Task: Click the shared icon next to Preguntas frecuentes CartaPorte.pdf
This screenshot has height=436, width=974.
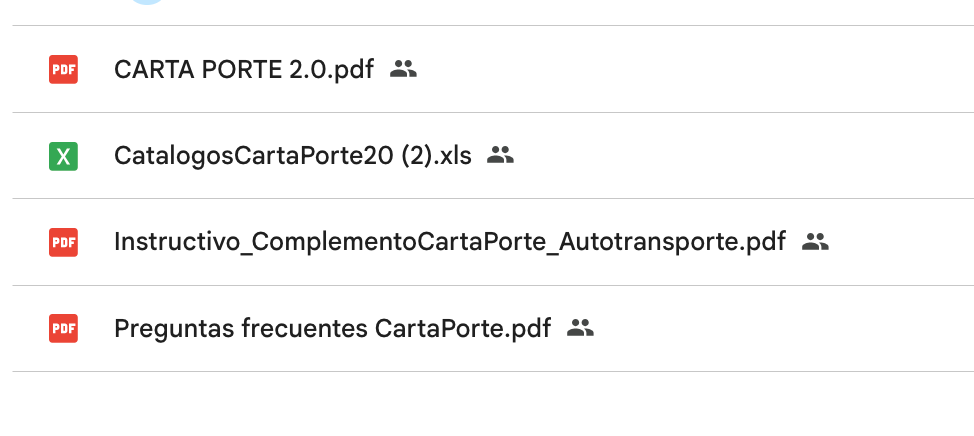Action: [581, 327]
